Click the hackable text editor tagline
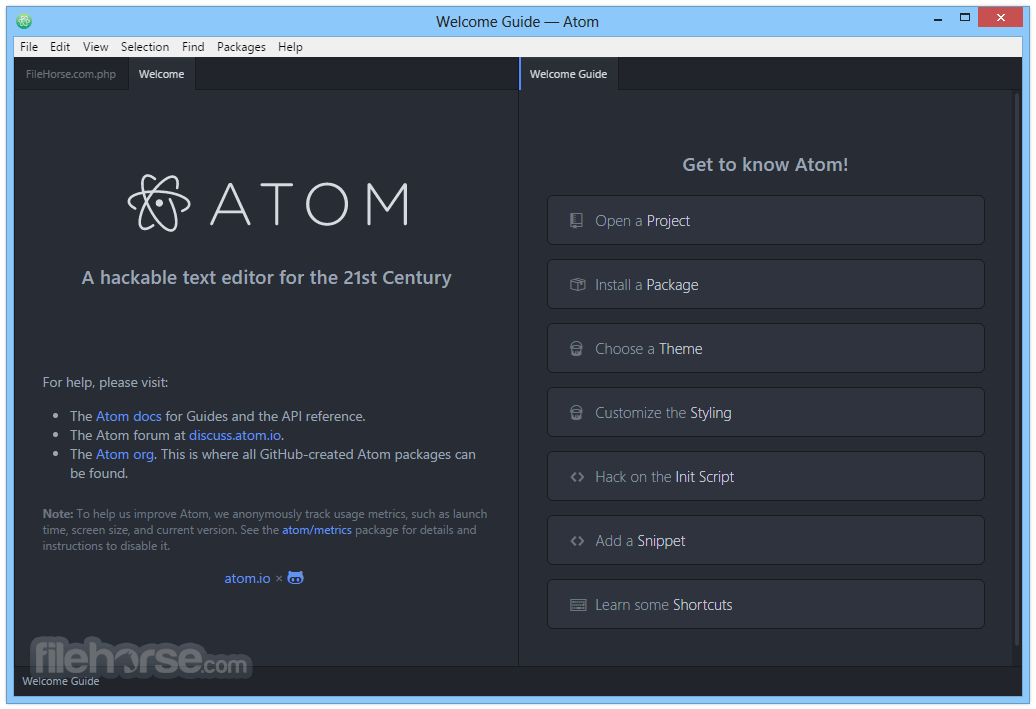 coord(266,278)
